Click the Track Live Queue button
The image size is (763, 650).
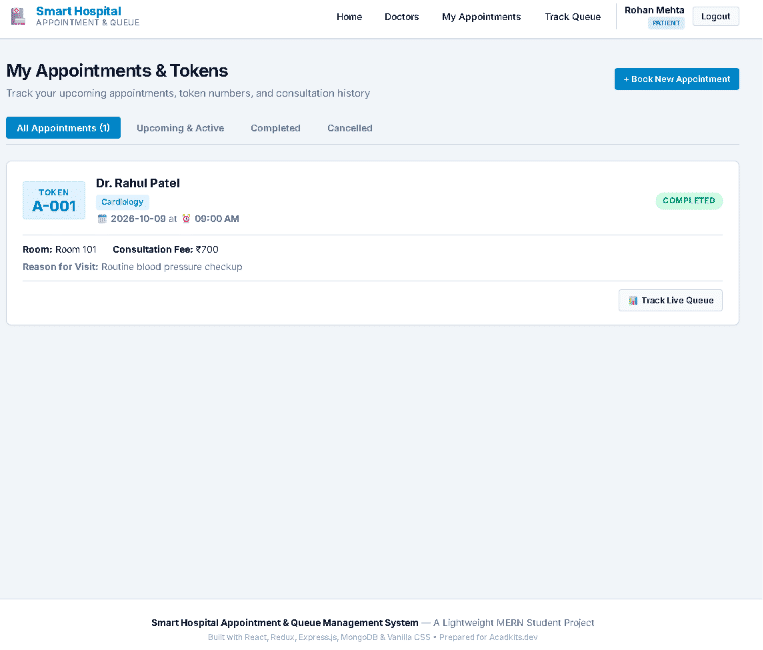(x=670, y=300)
